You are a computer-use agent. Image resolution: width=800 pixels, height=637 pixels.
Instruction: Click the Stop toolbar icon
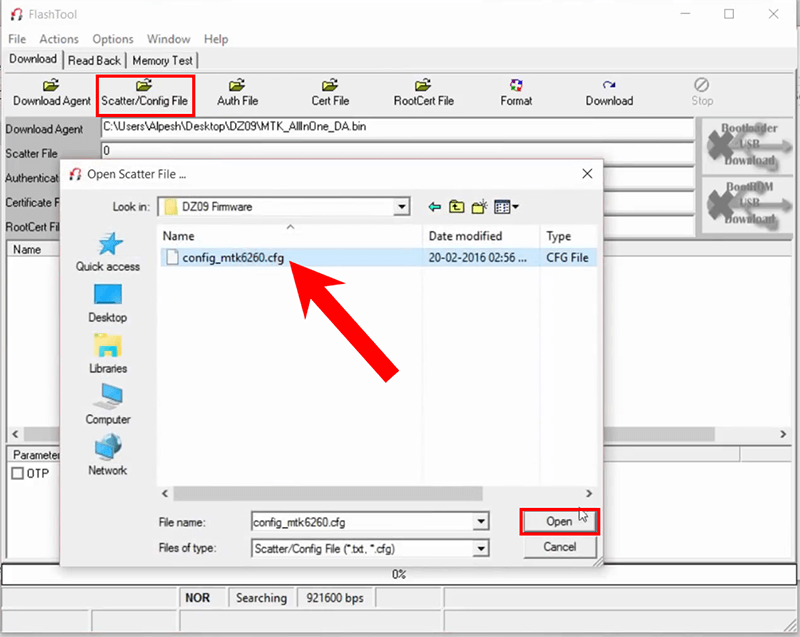702,93
